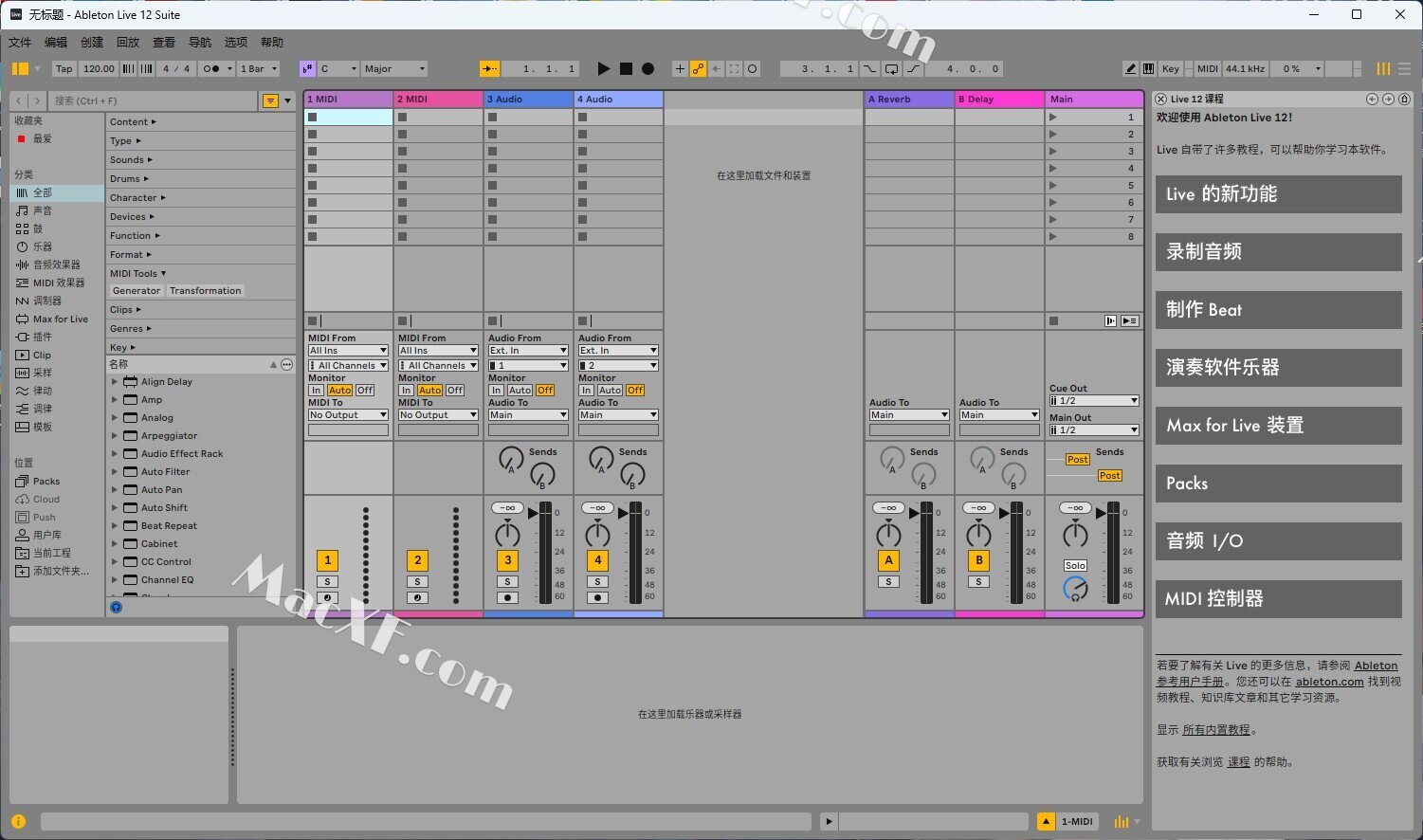Open the Cue Out dropdown
The image size is (1423, 840).
point(1094,401)
